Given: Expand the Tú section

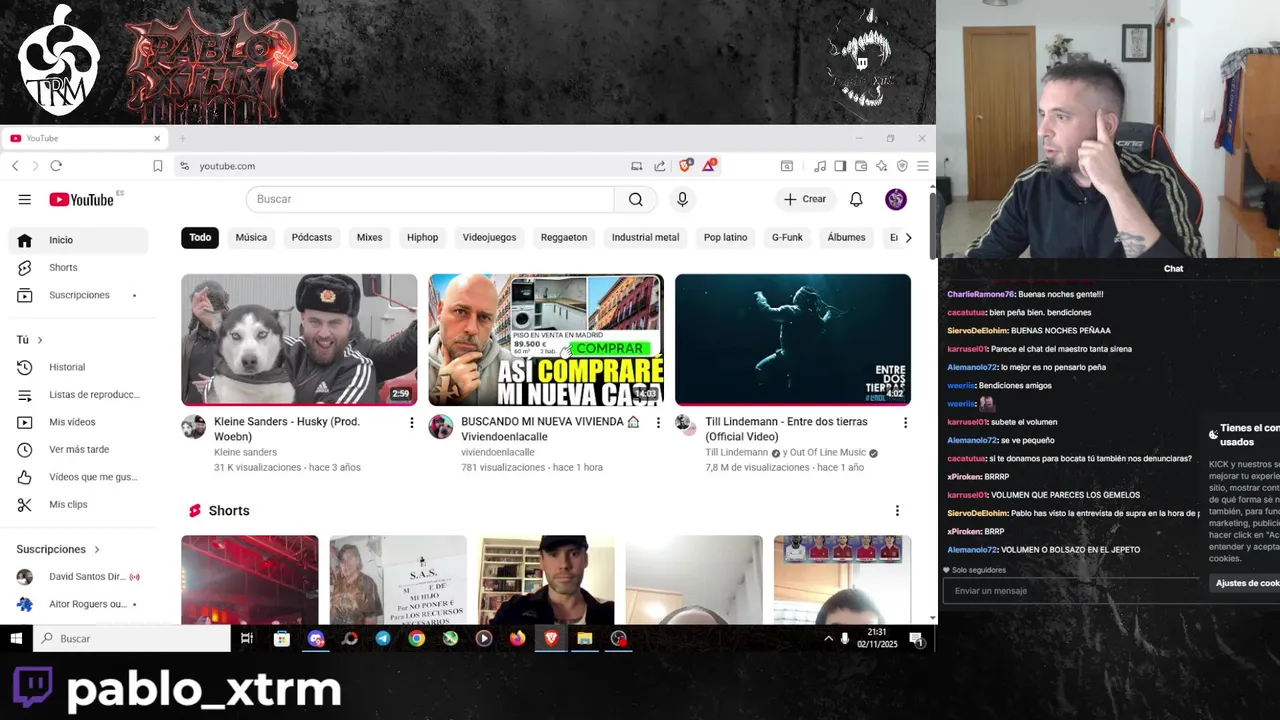Looking at the screenshot, I should click(x=29, y=340).
